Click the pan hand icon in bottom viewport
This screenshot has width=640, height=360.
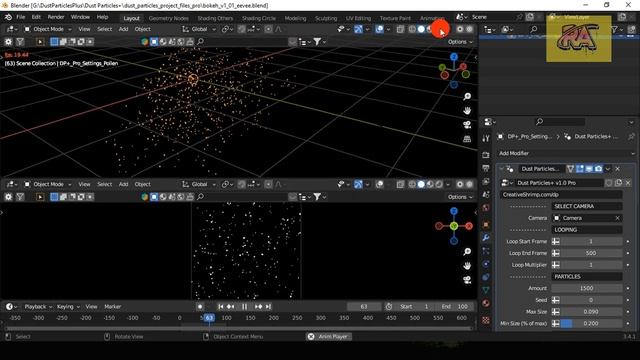pyautogui.click(x=467, y=266)
